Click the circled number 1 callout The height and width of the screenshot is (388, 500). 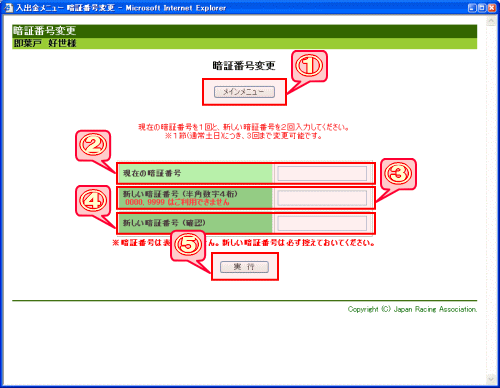(x=309, y=66)
